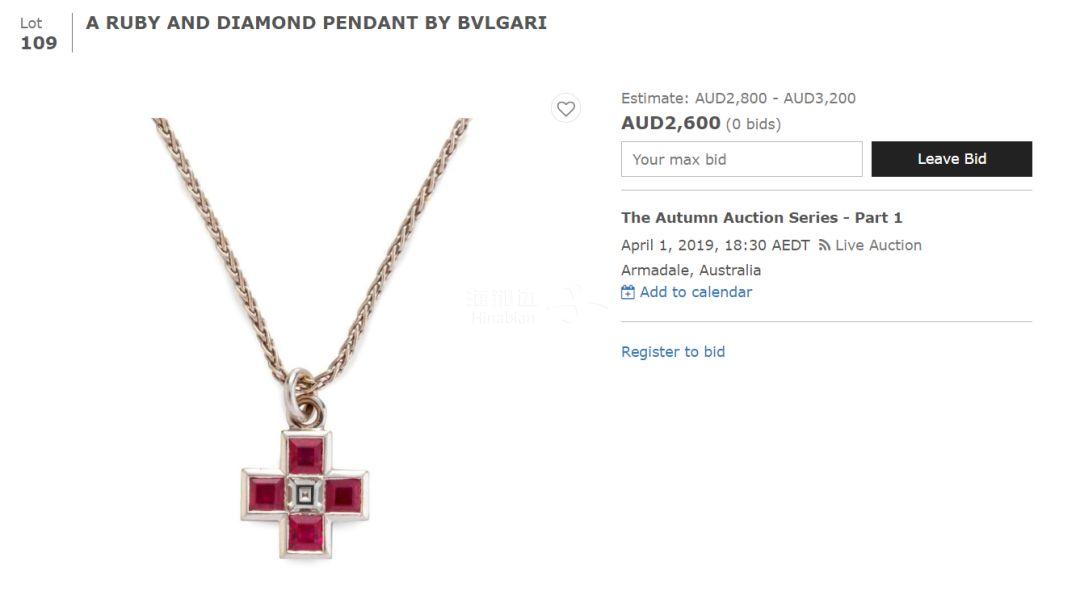Click the calendar plus icon

pyautogui.click(x=628, y=293)
